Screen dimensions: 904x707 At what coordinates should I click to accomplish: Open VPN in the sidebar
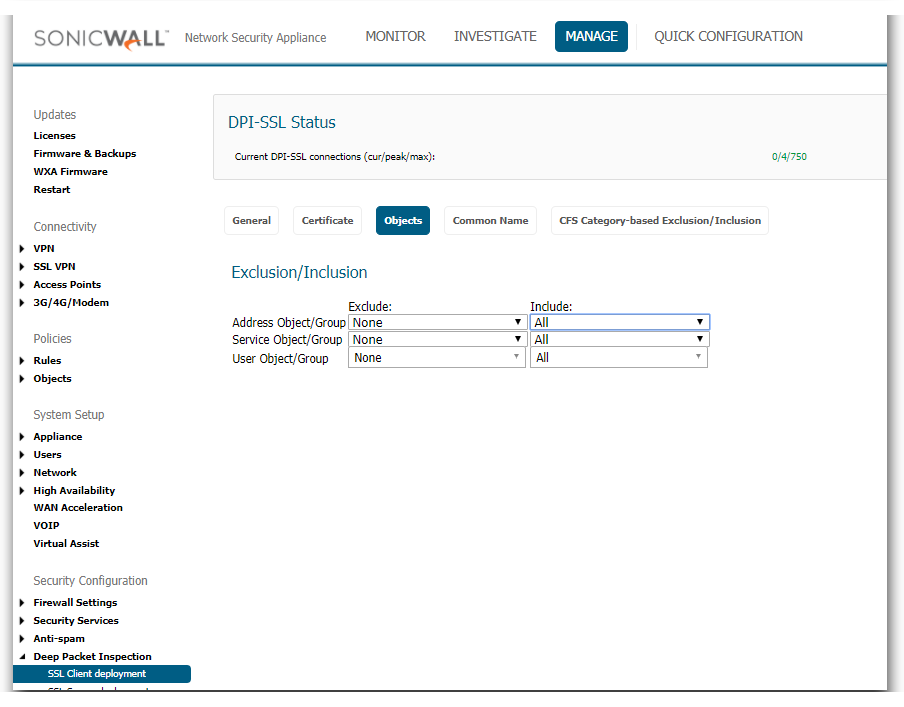pos(44,249)
